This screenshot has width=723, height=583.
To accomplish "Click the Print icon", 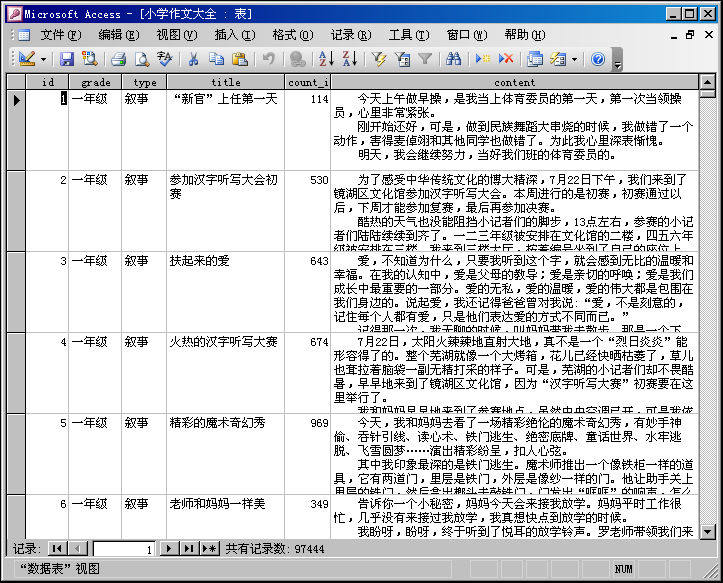I will pyautogui.click(x=119, y=59).
